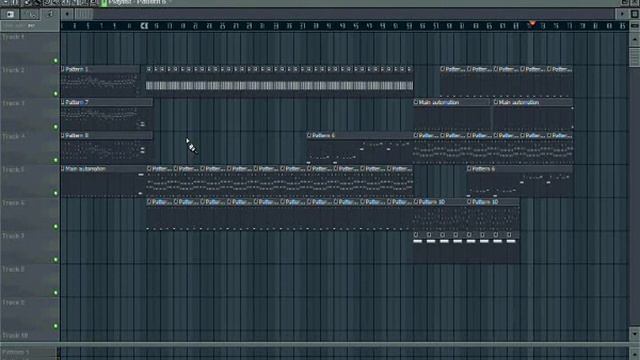The image size is (640, 360).
Task: Click the vertical scrollbar thumb on right
Action: pyautogui.click(x=635, y=57)
